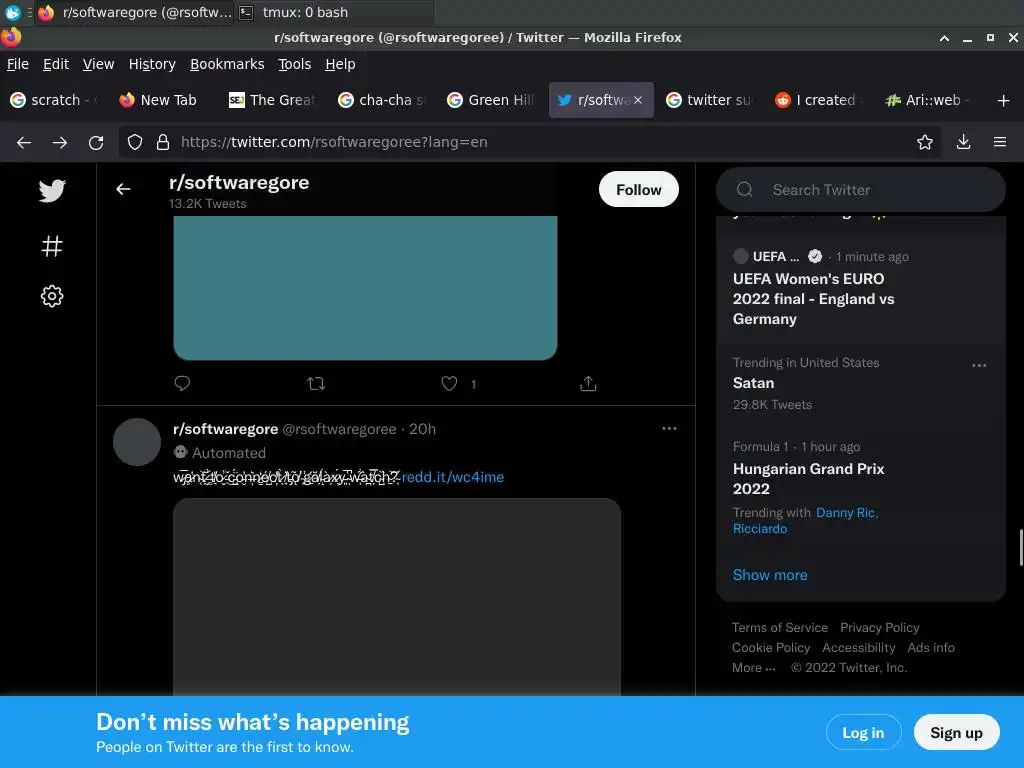
Task: Focus the Search Twitter field
Action: pos(861,189)
